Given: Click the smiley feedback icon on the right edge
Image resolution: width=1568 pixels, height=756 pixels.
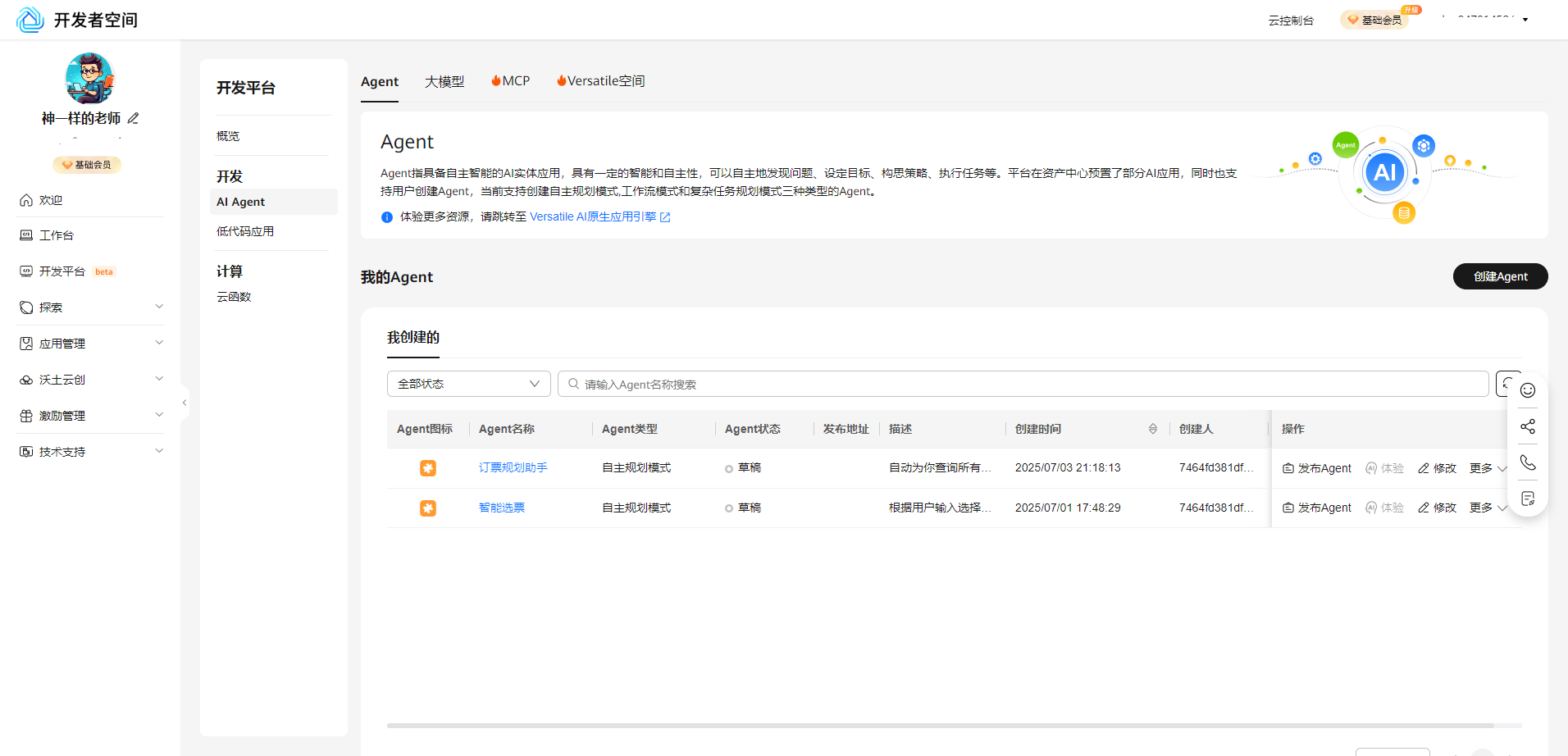Looking at the screenshot, I should 1527,390.
